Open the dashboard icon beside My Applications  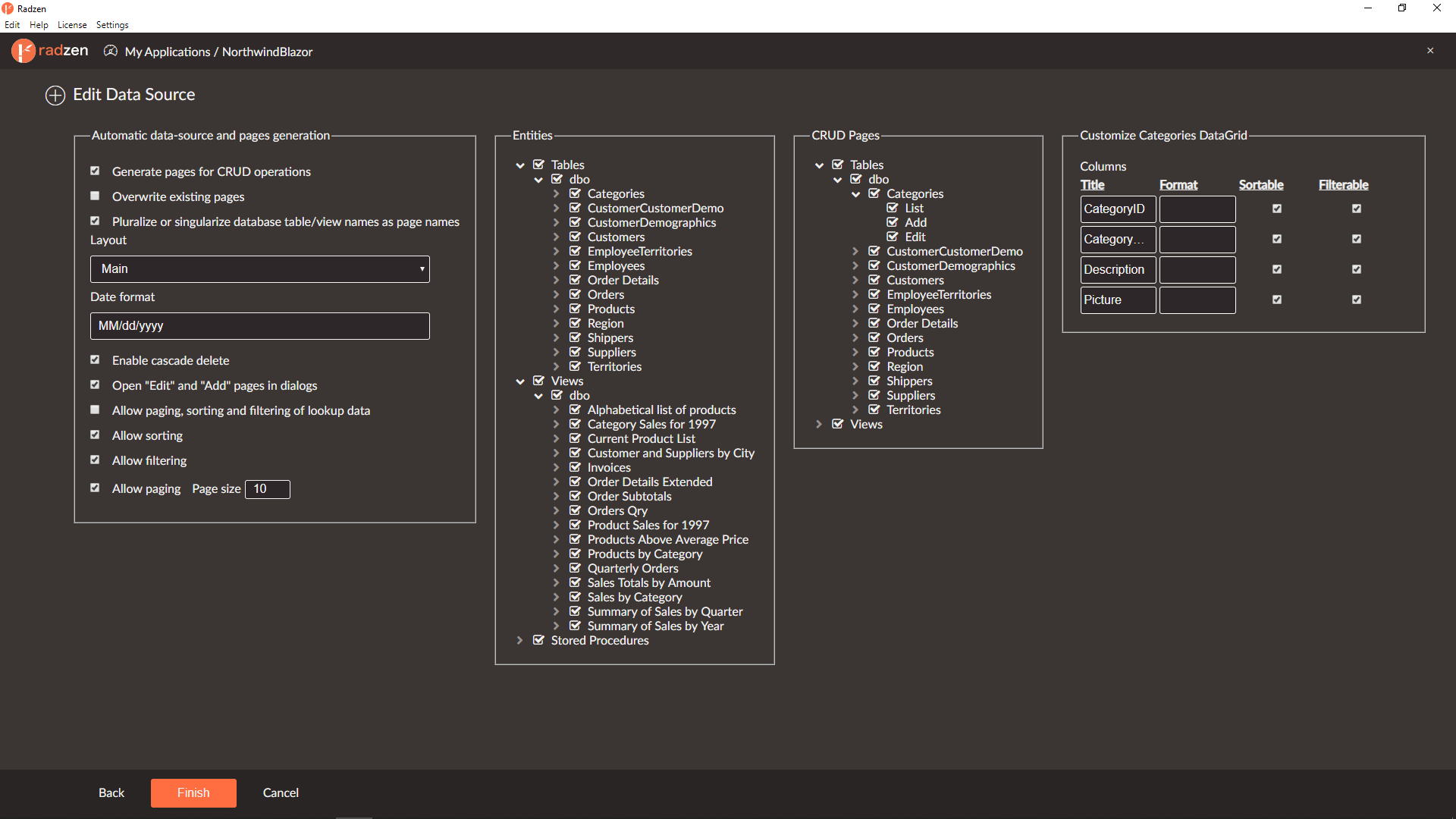(111, 51)
